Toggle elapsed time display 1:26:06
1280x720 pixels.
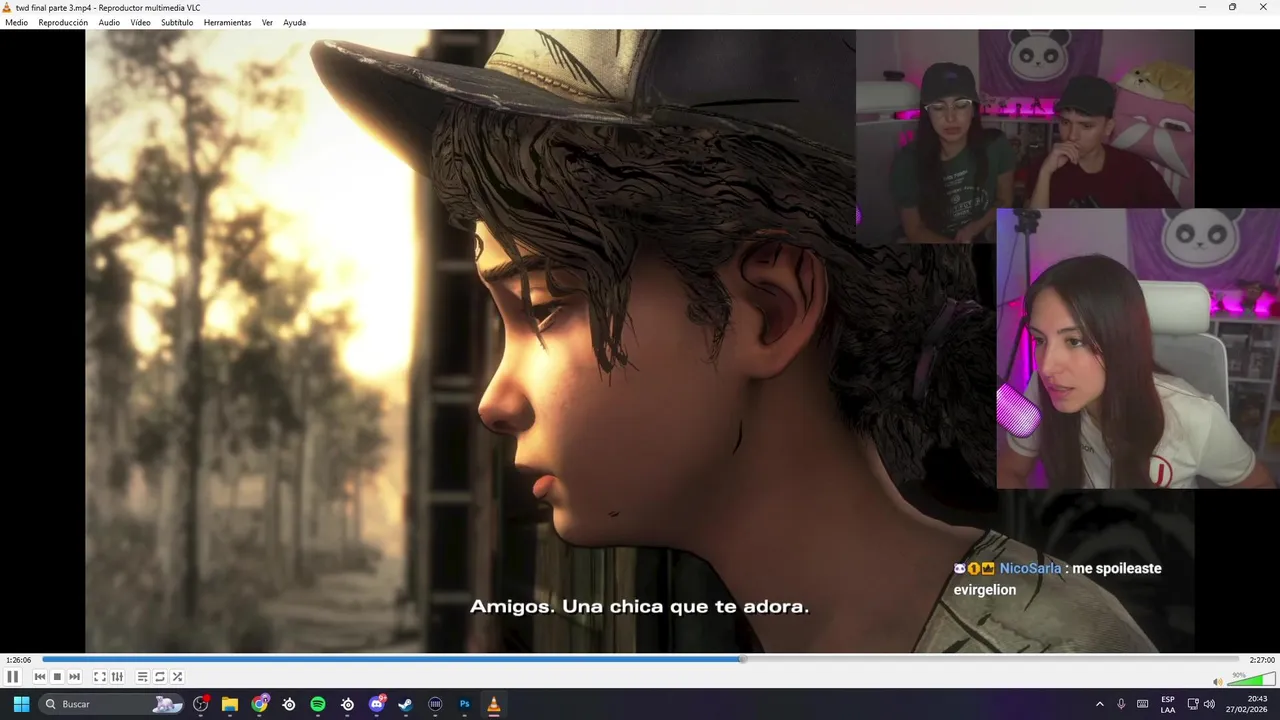pos(18,660)
